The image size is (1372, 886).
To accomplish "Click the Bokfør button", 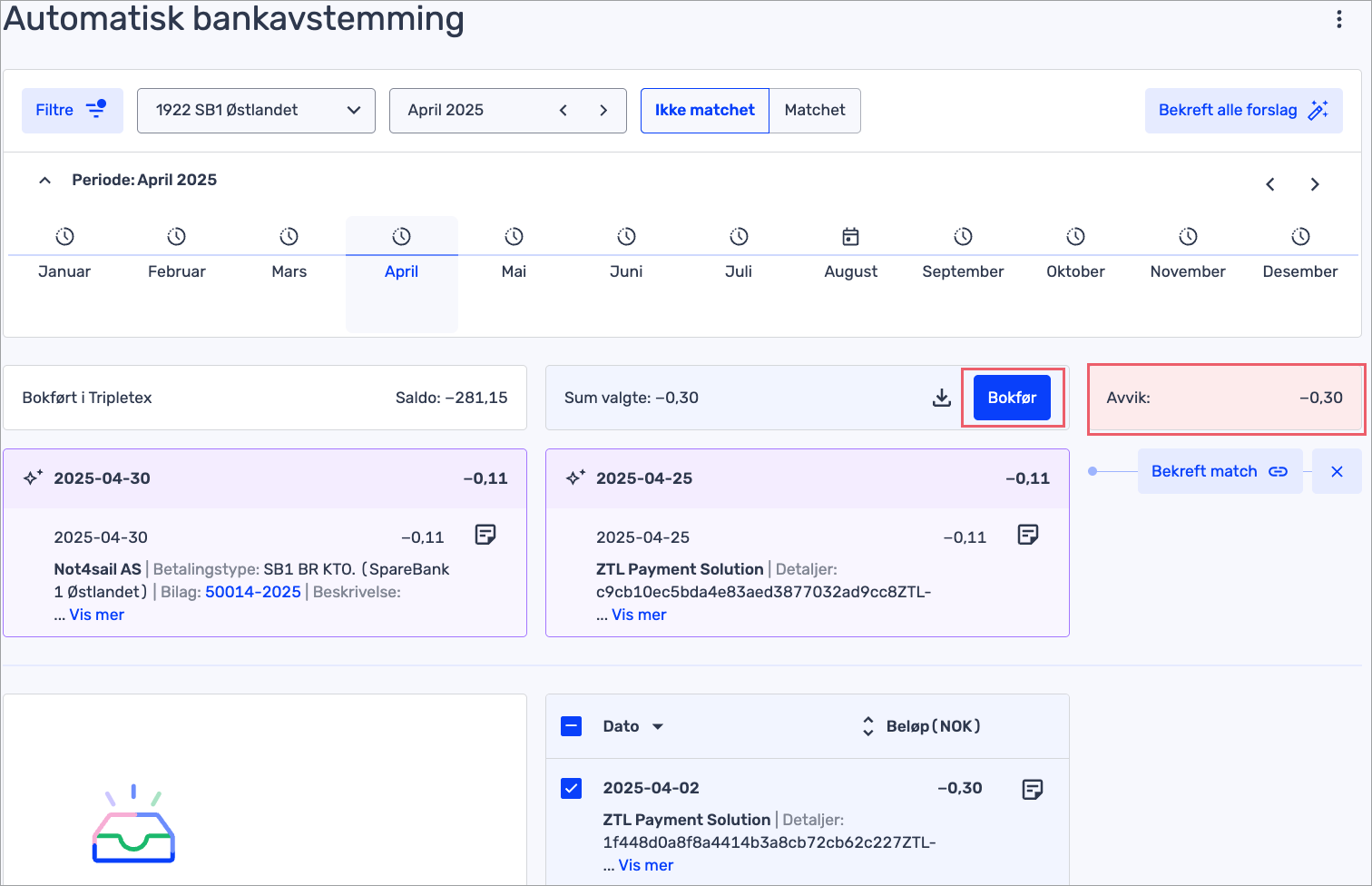I will (x=1012, y=398).
